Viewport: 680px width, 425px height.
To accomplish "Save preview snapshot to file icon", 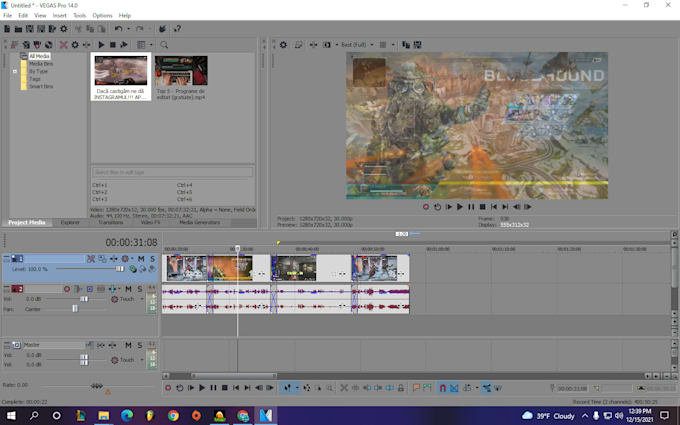I will [x=418, y=45].
